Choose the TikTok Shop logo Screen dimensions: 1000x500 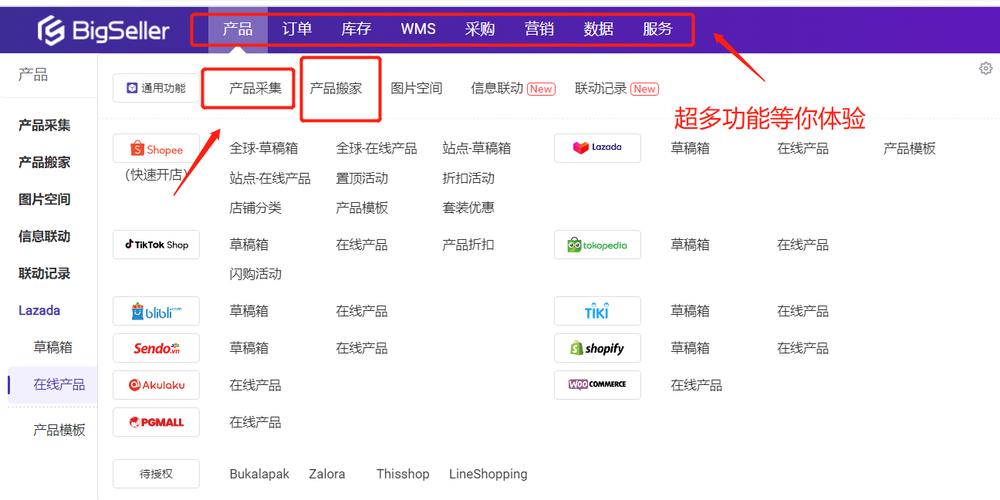pos(156,245)
